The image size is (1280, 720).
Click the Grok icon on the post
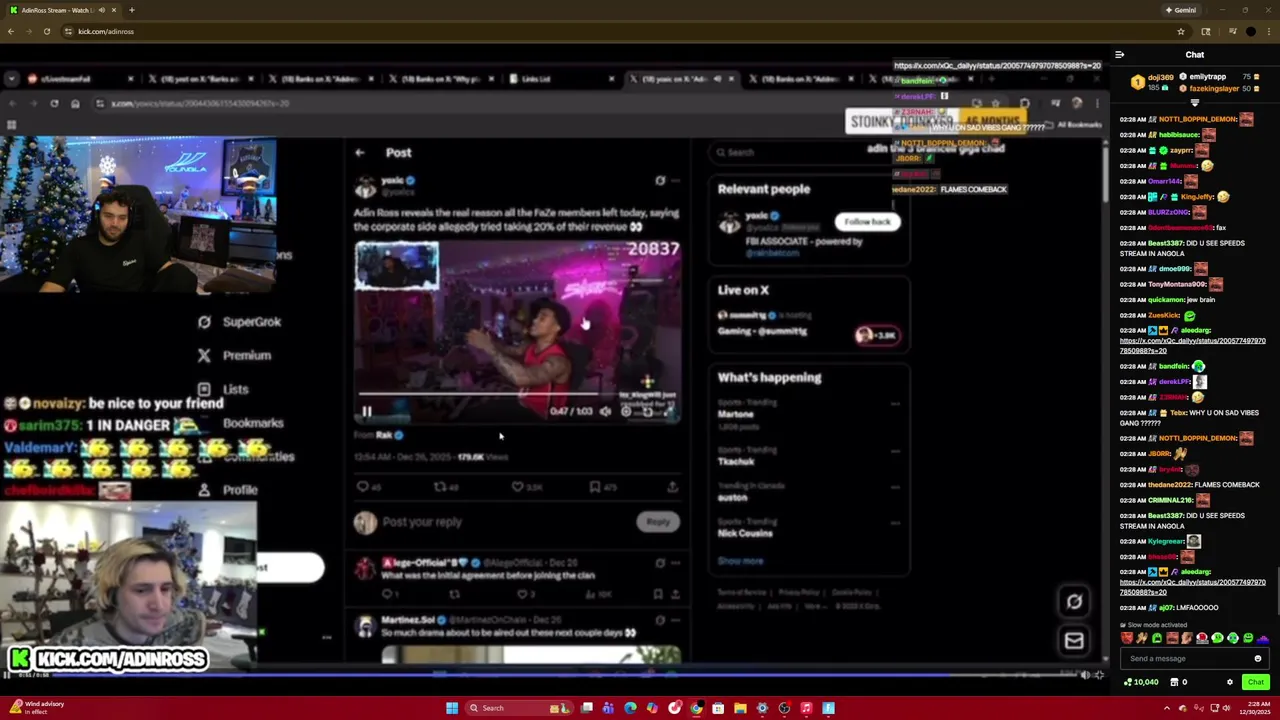click(660, 181)
